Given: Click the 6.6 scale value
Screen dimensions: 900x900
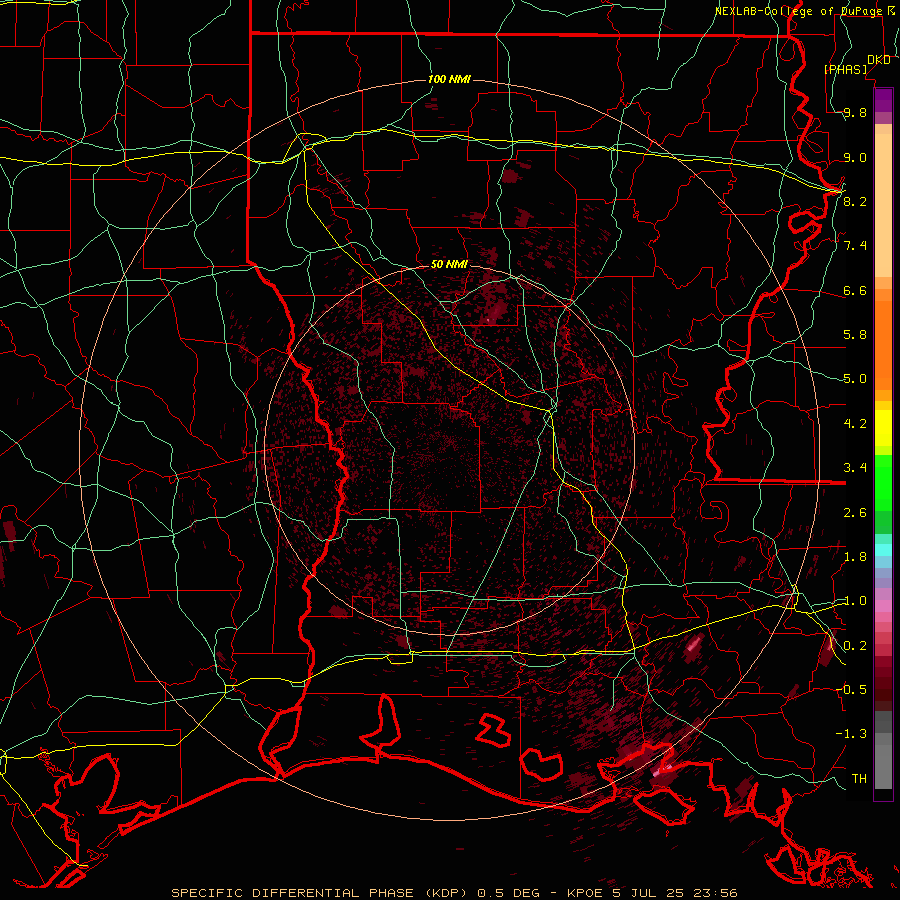Looking at the screenshot, I should tap(855, 291).
